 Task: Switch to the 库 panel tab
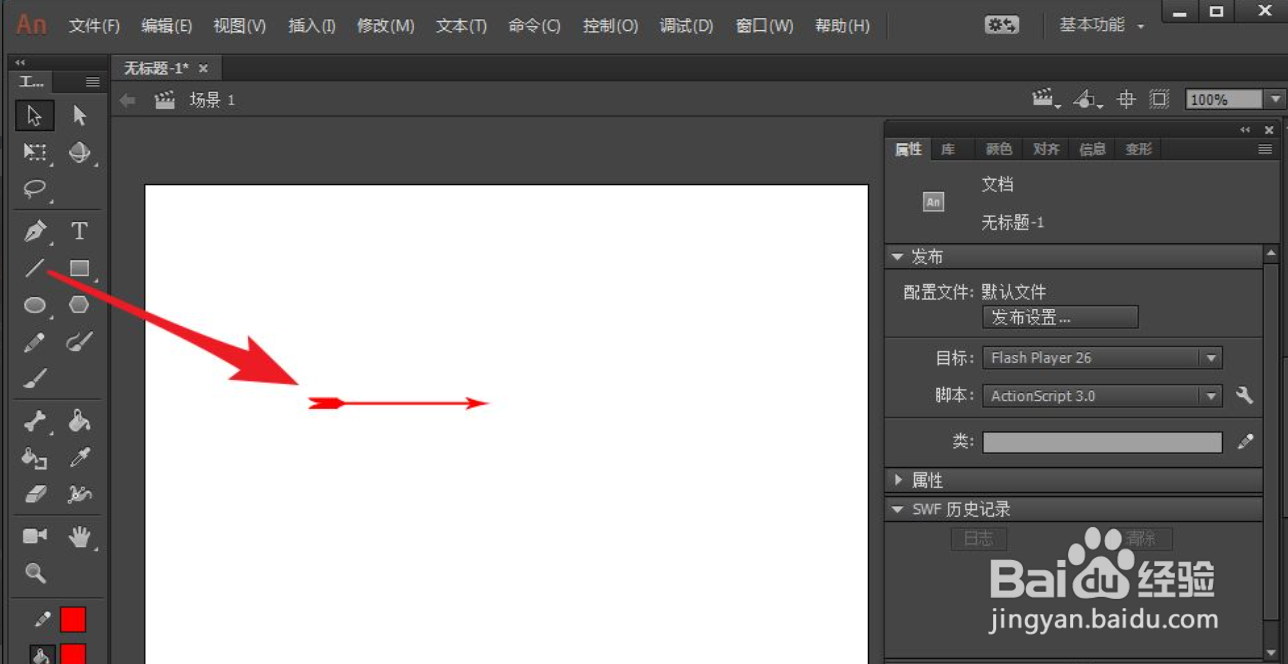(951, 148)
